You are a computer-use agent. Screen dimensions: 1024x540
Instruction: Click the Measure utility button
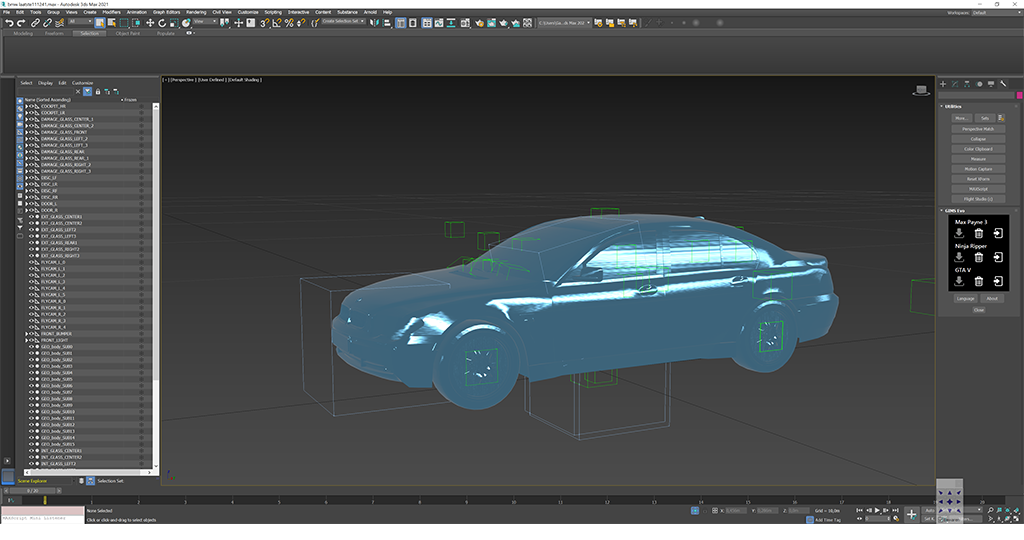(978, 159)
